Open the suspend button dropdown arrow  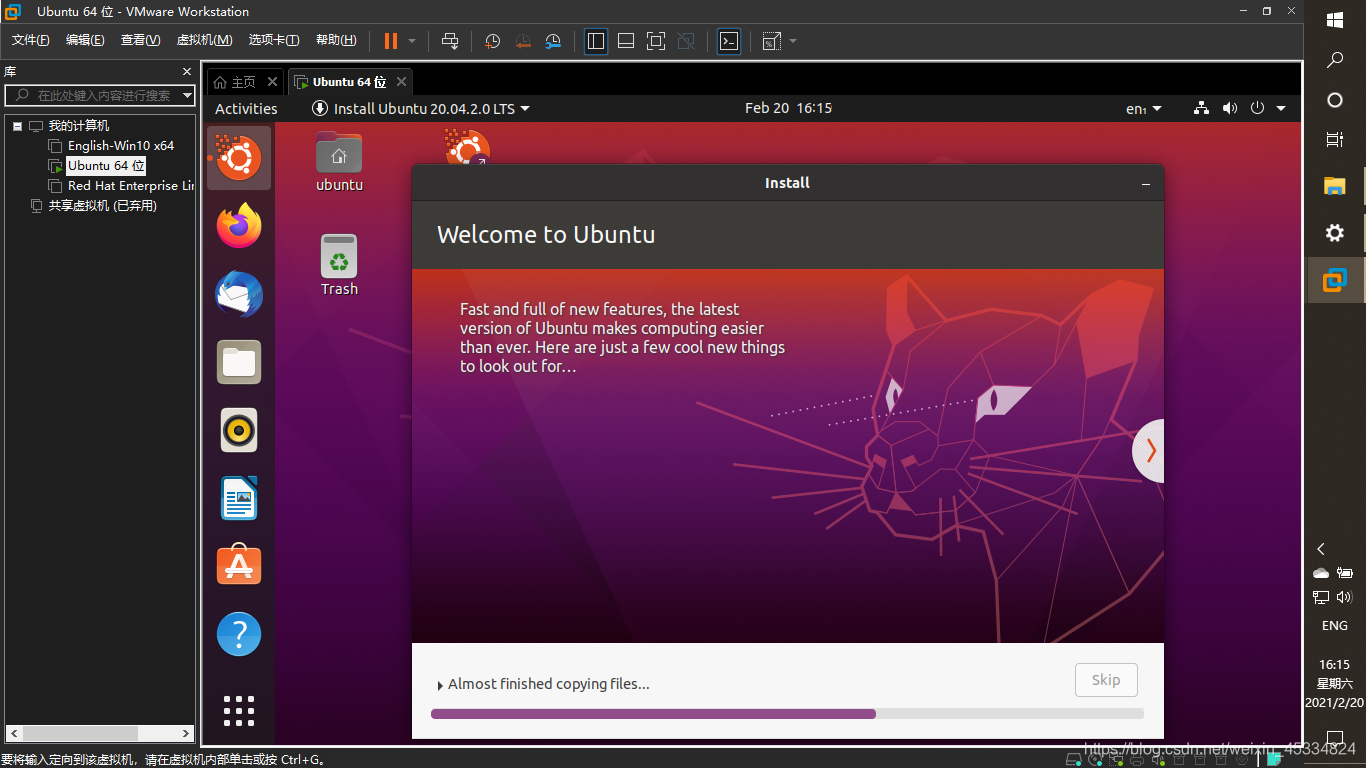click(410, 41)
